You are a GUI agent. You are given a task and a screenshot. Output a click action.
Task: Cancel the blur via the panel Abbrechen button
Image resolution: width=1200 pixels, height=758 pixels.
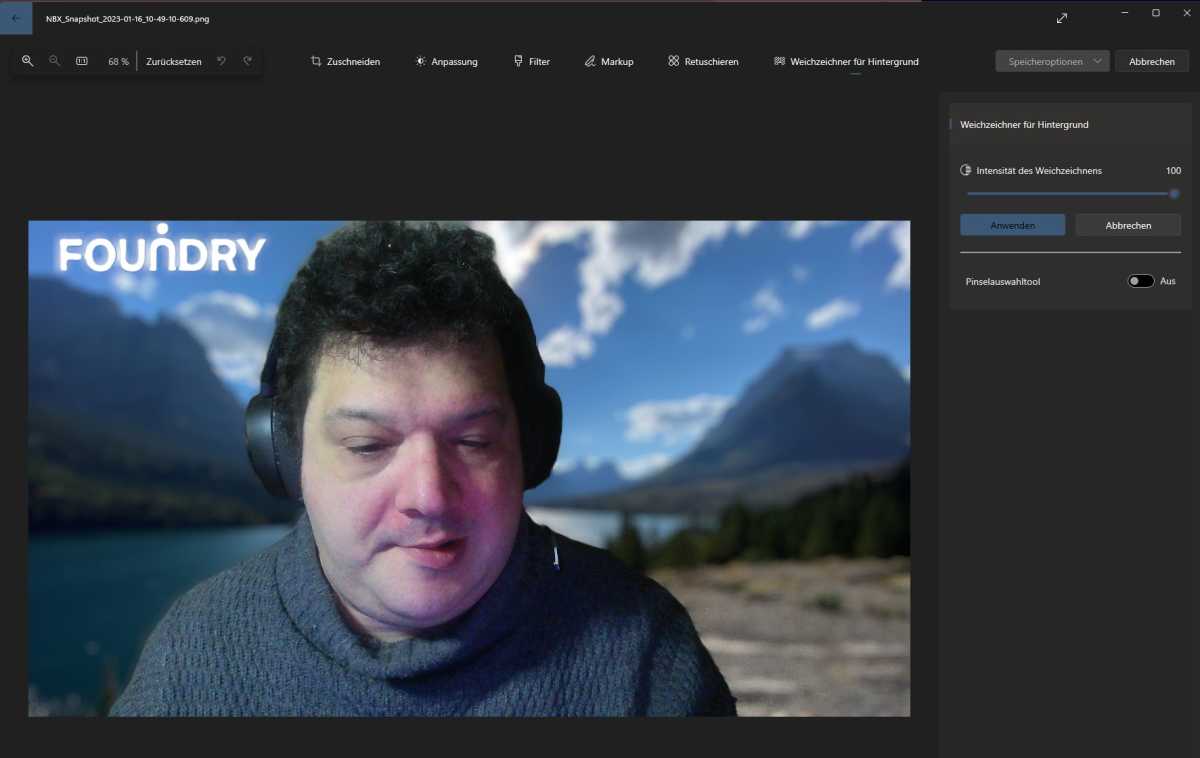click(1128, 225)
